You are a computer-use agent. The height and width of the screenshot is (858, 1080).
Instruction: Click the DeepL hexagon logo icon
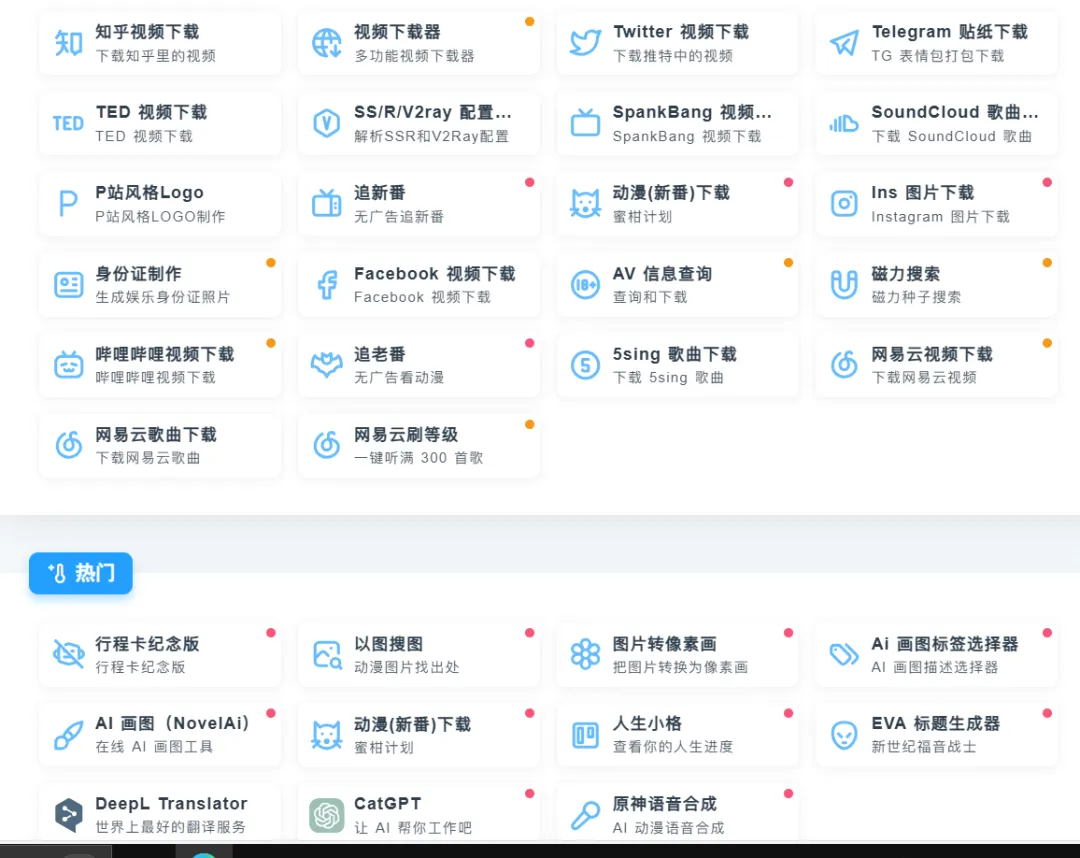(x=68, y=815)
